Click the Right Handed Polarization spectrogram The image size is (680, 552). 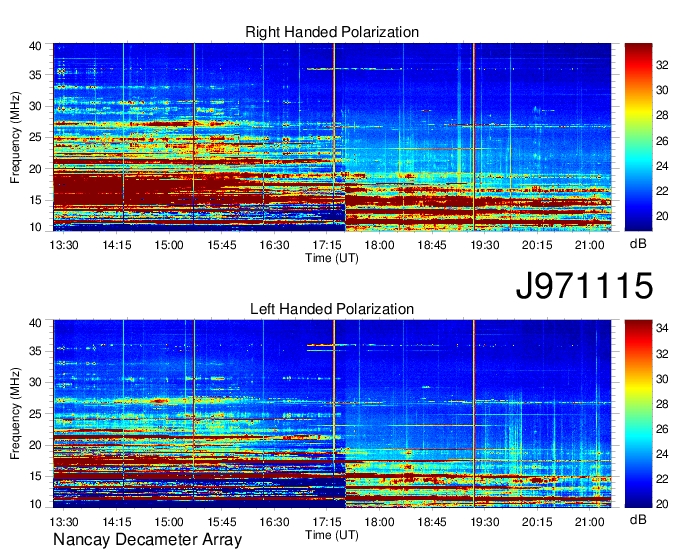332,137
